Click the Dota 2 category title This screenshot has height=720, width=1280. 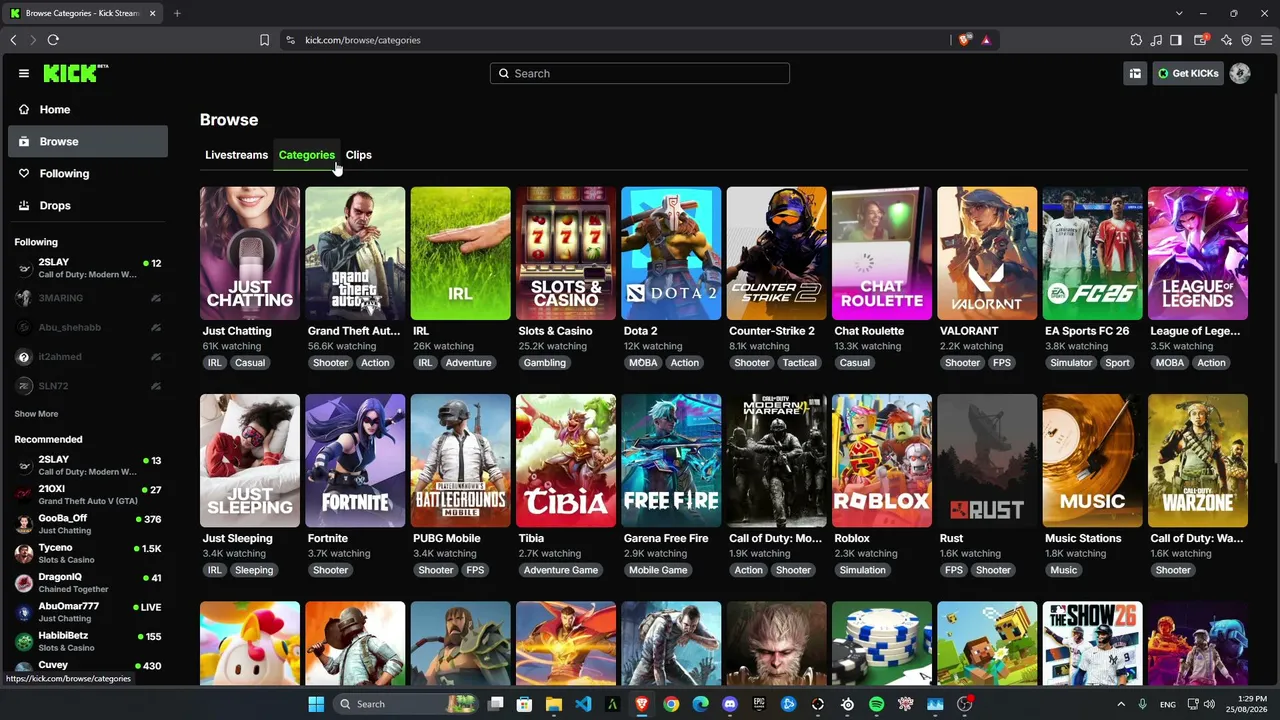[x=640, y=331]
